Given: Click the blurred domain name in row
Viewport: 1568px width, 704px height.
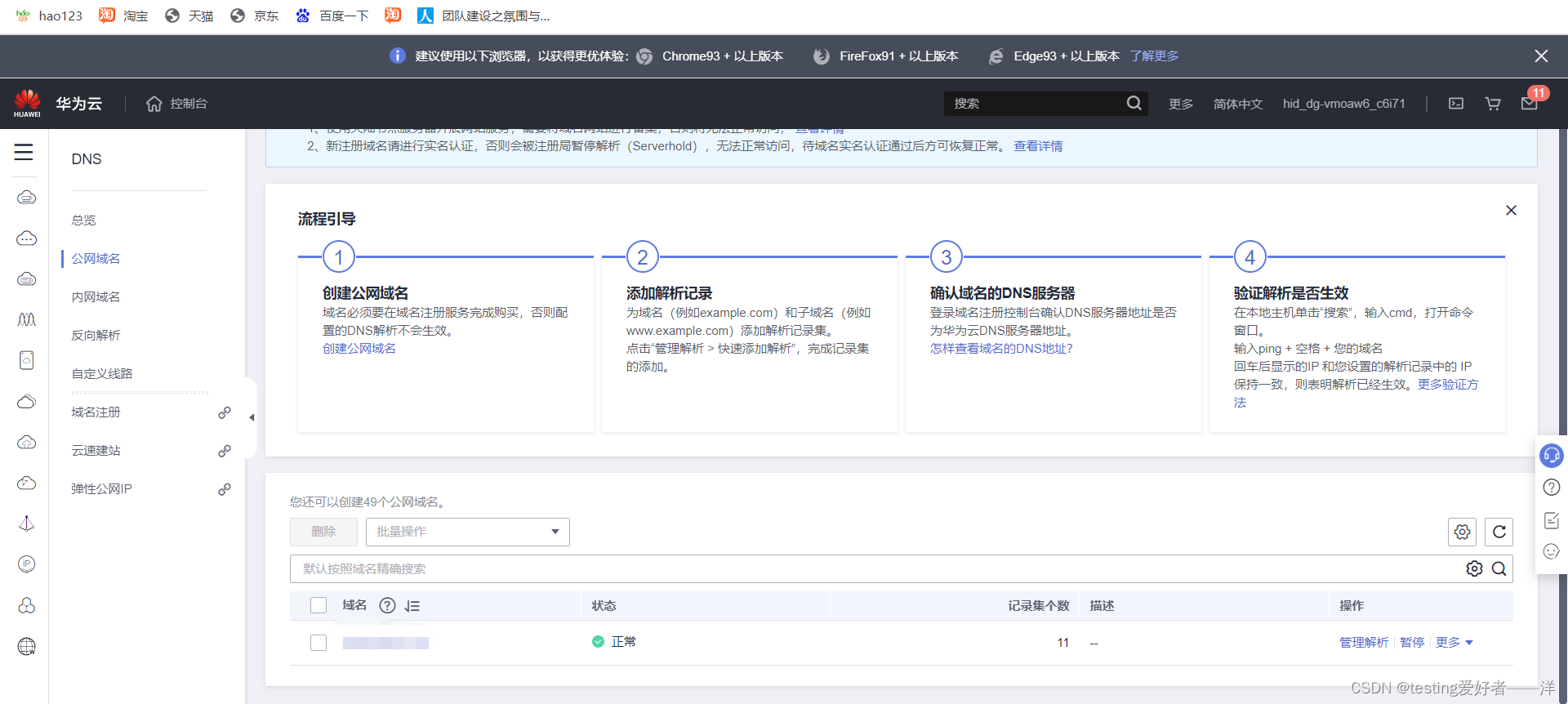Looking at the screenshot, I should [385, 643].
